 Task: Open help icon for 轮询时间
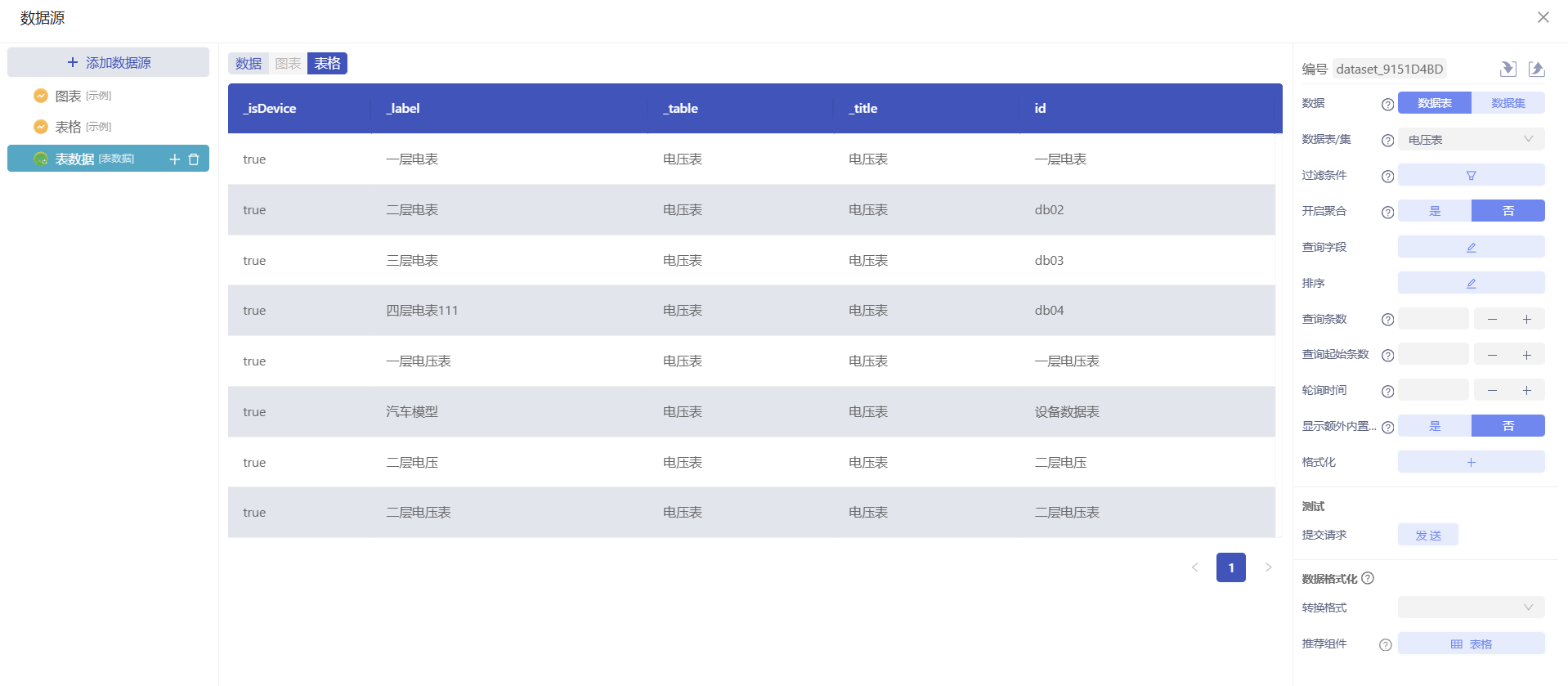pos(1387,391)
